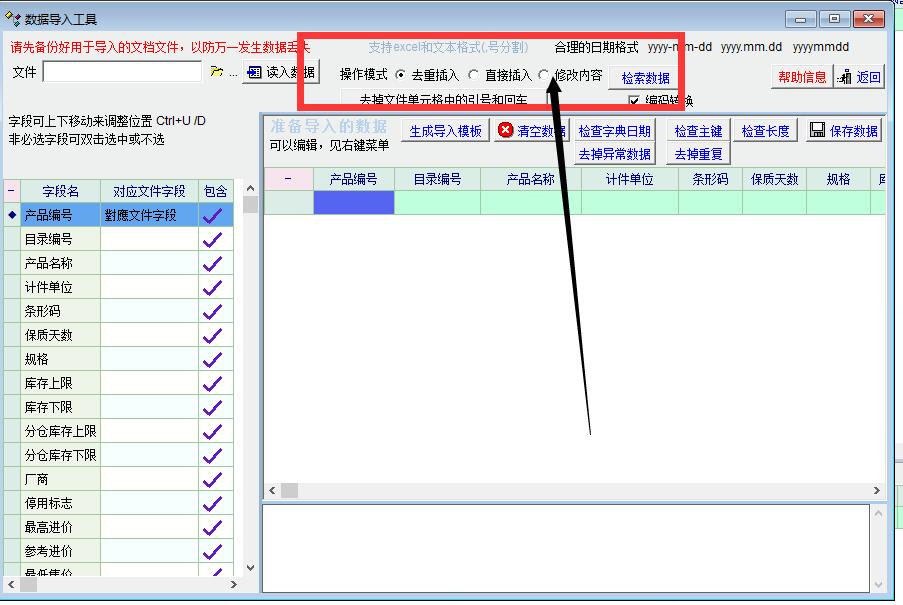
Task: Click the data grid horizontal scrollbar right arrow
Action: 877,490
